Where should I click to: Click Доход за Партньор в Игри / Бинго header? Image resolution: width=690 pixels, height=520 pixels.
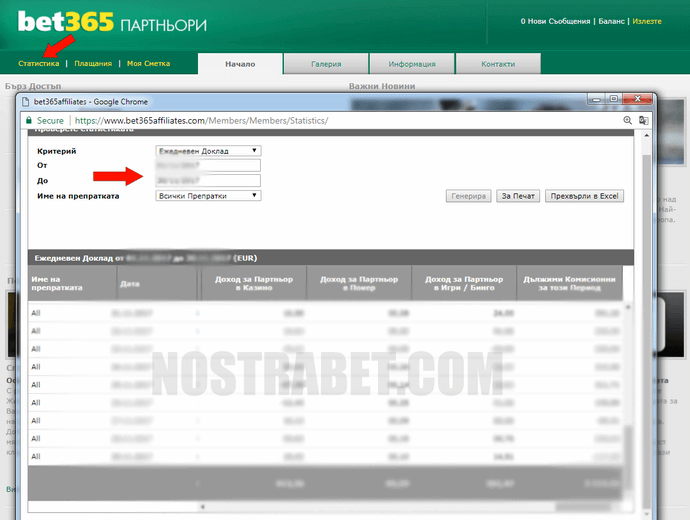pyautogui.click(x=464, y=283)
